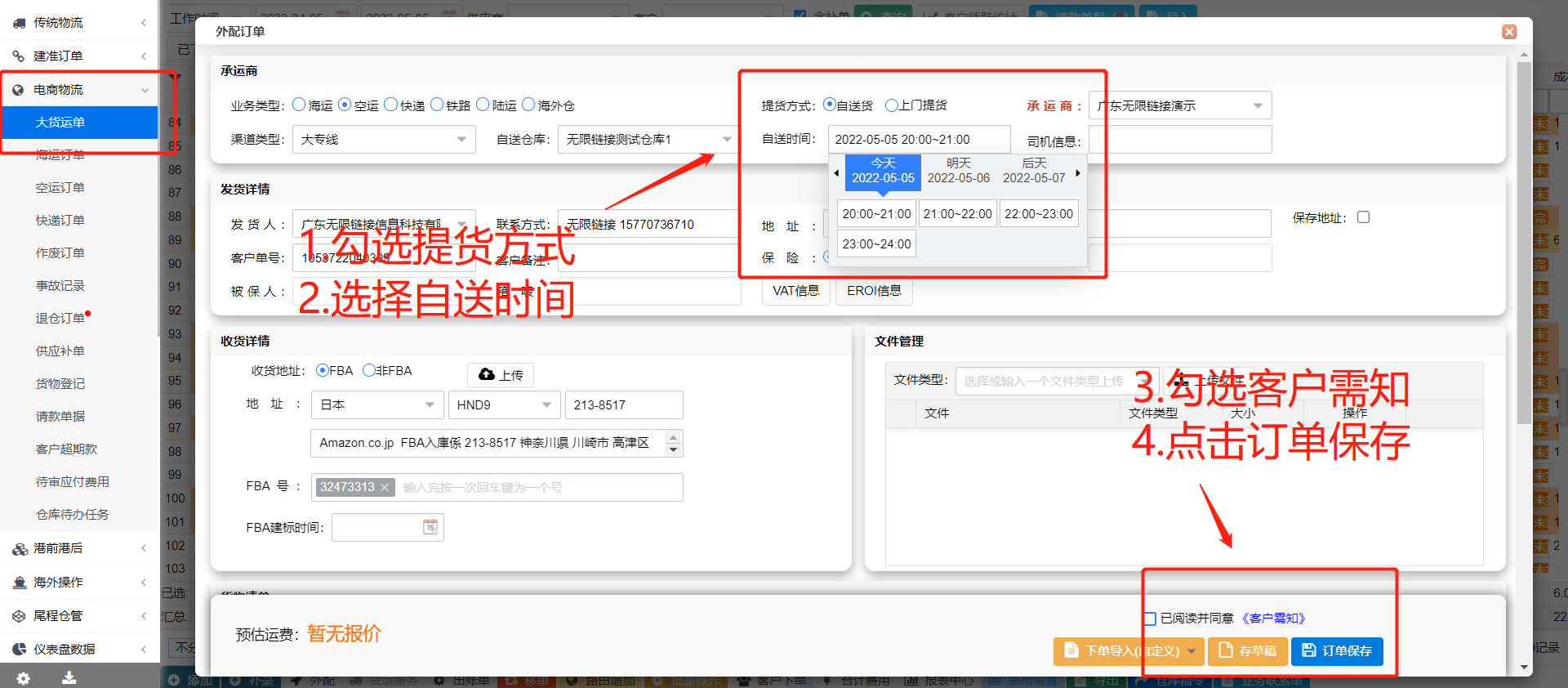Expand the 港前港后 sidebar menu
1568x688 pixels.
78,548
